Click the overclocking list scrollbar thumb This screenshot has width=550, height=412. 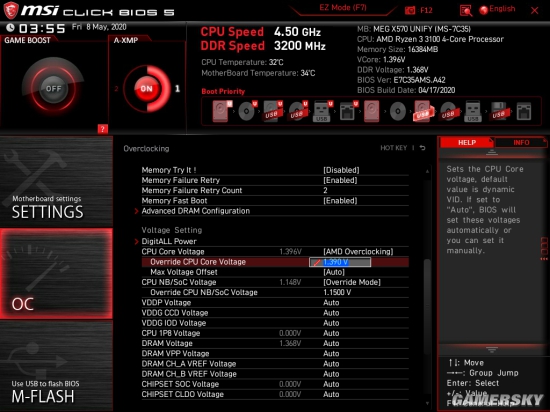[x=427, y=307]
